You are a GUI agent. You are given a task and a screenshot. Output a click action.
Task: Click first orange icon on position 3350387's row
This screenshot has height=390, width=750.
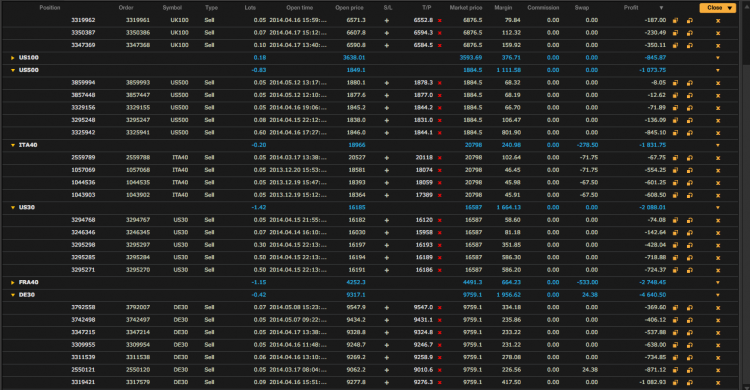click(x=675, y=33)
